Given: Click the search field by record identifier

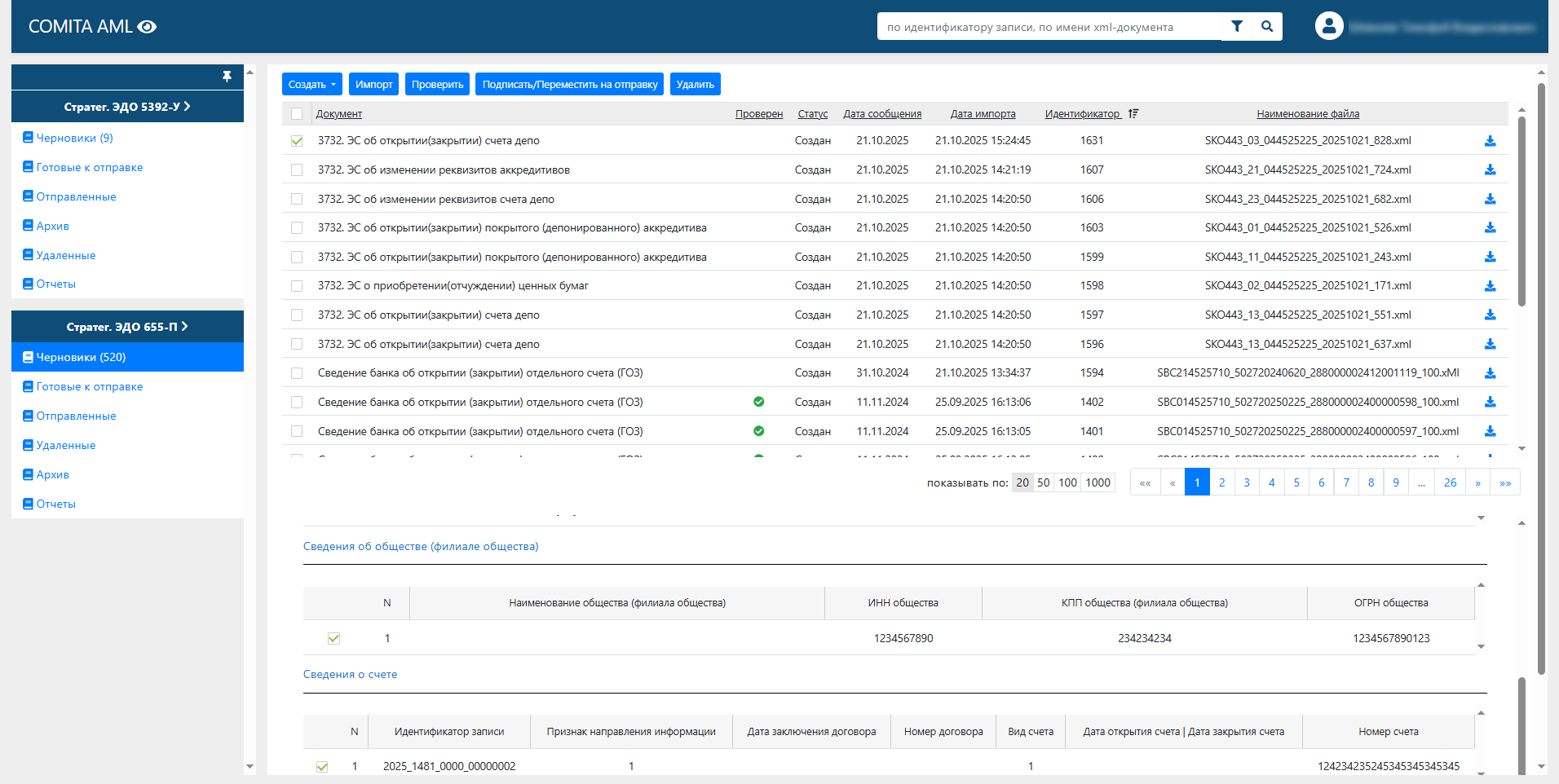Looking at the screenshot, I should coord(1049,27).
